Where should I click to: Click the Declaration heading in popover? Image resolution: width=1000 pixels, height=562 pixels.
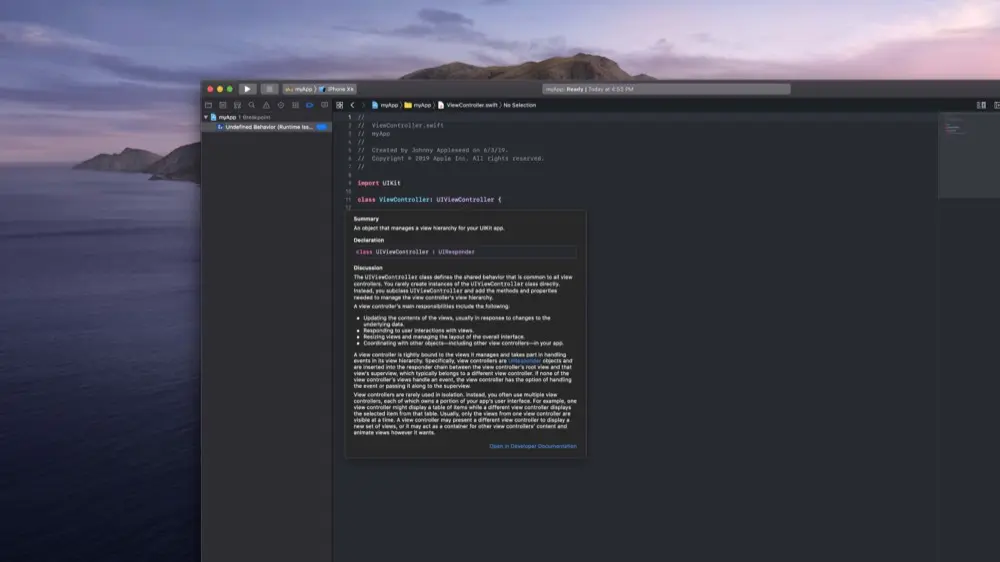(369, 240)
